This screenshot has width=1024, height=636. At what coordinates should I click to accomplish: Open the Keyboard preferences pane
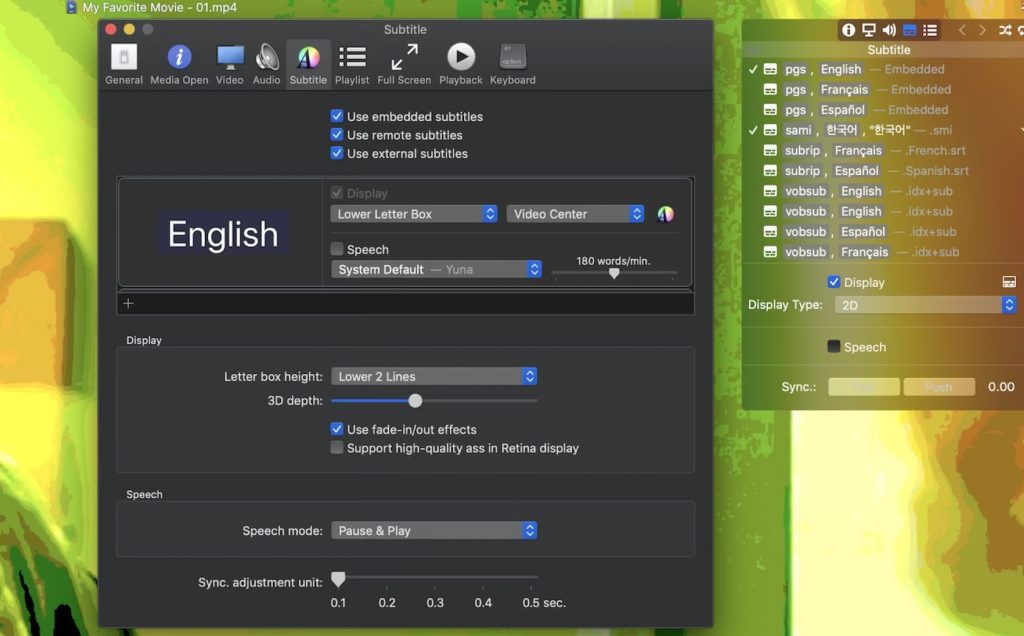(x=512, y=63)
